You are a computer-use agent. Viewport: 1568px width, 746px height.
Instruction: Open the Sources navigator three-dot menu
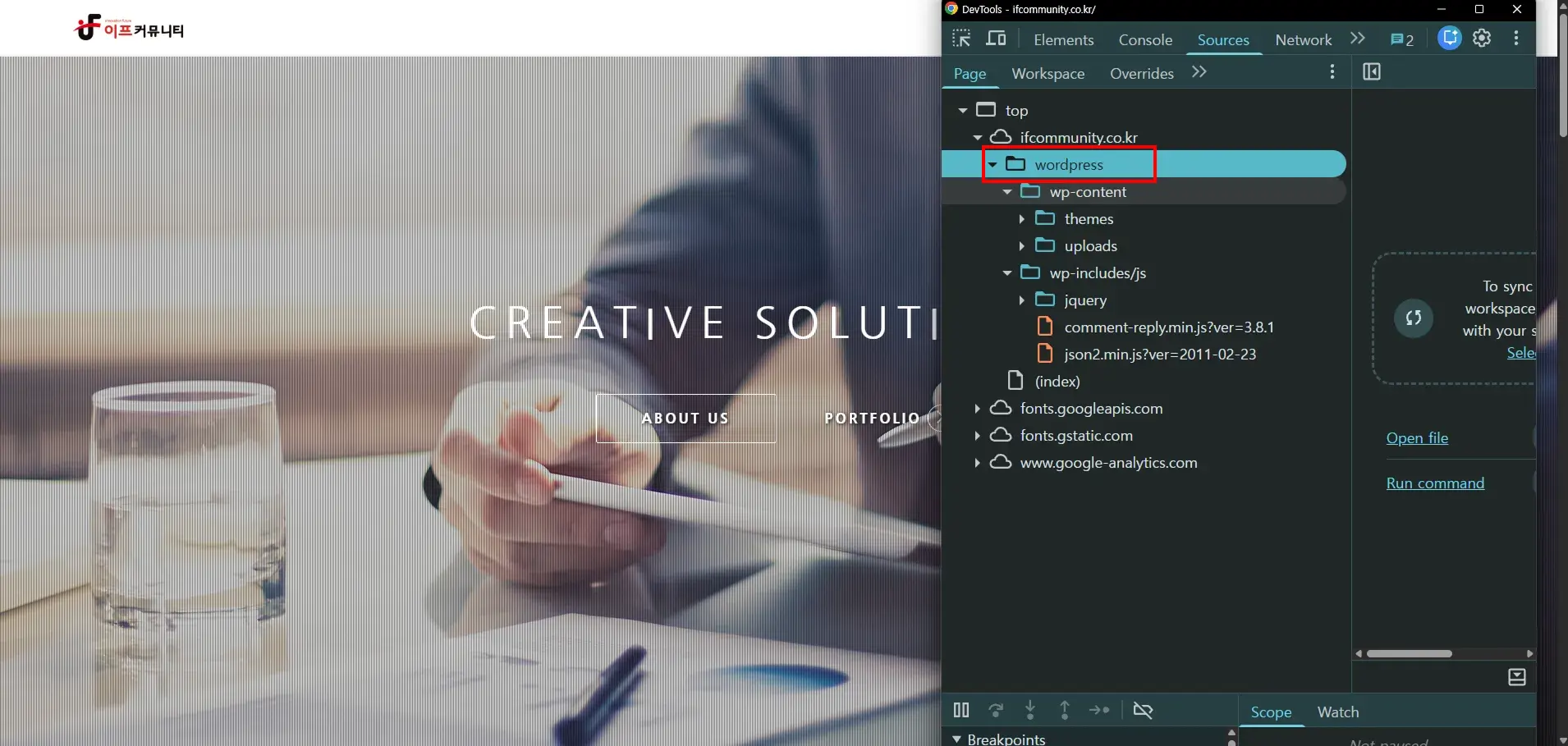click(x=1332, y=72)
